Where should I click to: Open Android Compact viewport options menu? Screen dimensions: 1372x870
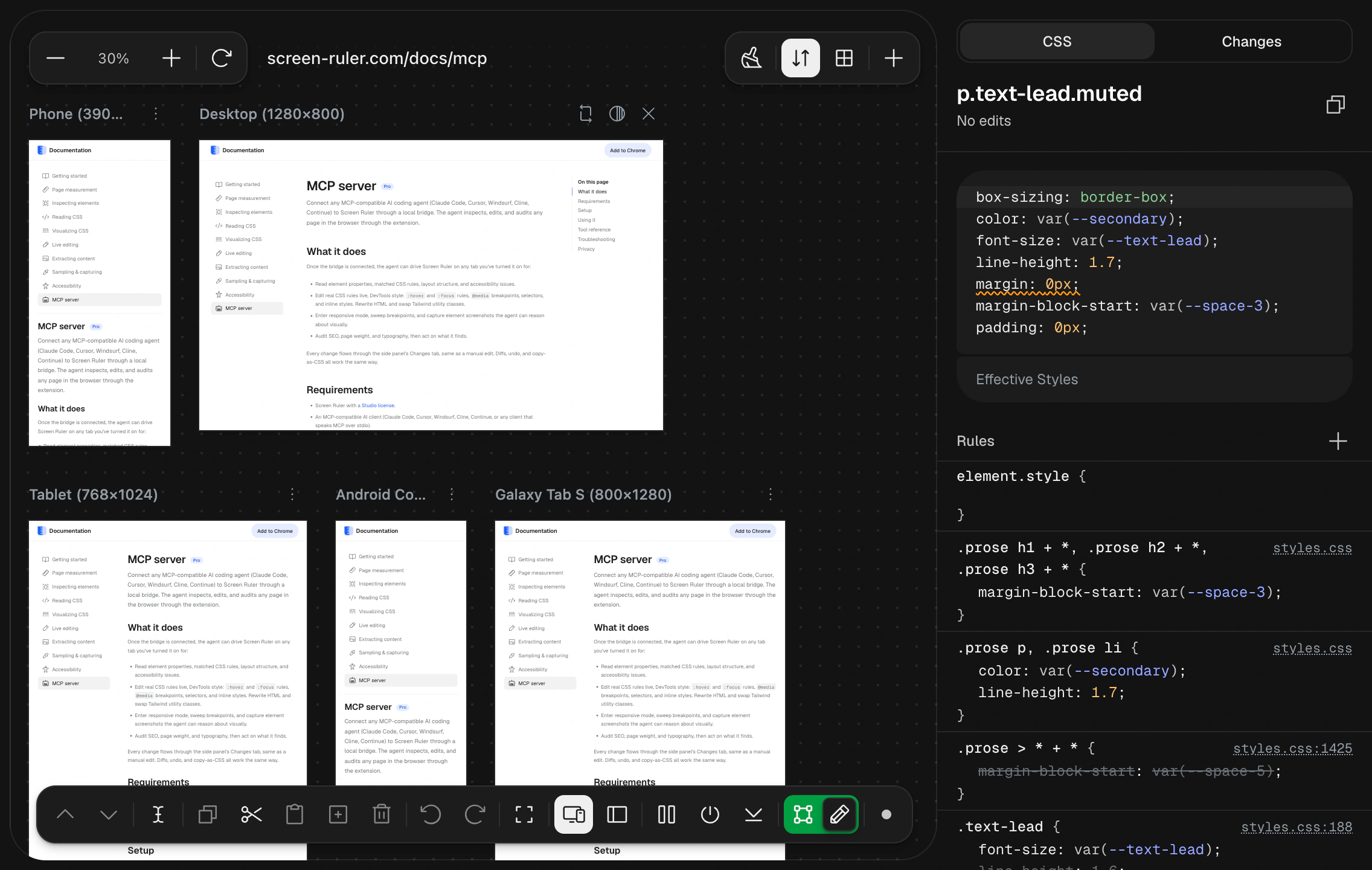[x=452, y=494]
